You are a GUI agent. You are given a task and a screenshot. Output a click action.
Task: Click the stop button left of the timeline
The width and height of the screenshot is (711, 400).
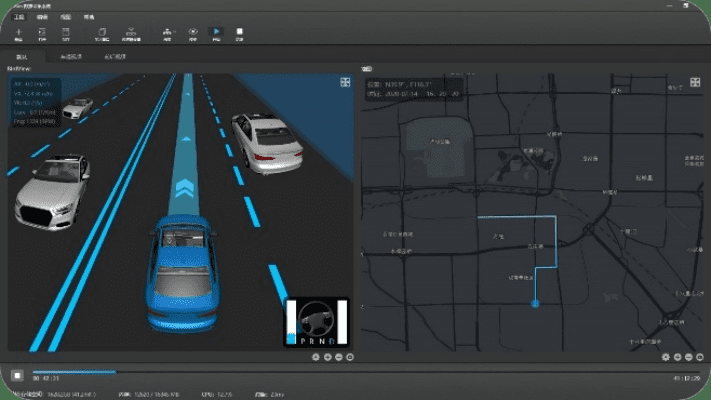[18, 375]
